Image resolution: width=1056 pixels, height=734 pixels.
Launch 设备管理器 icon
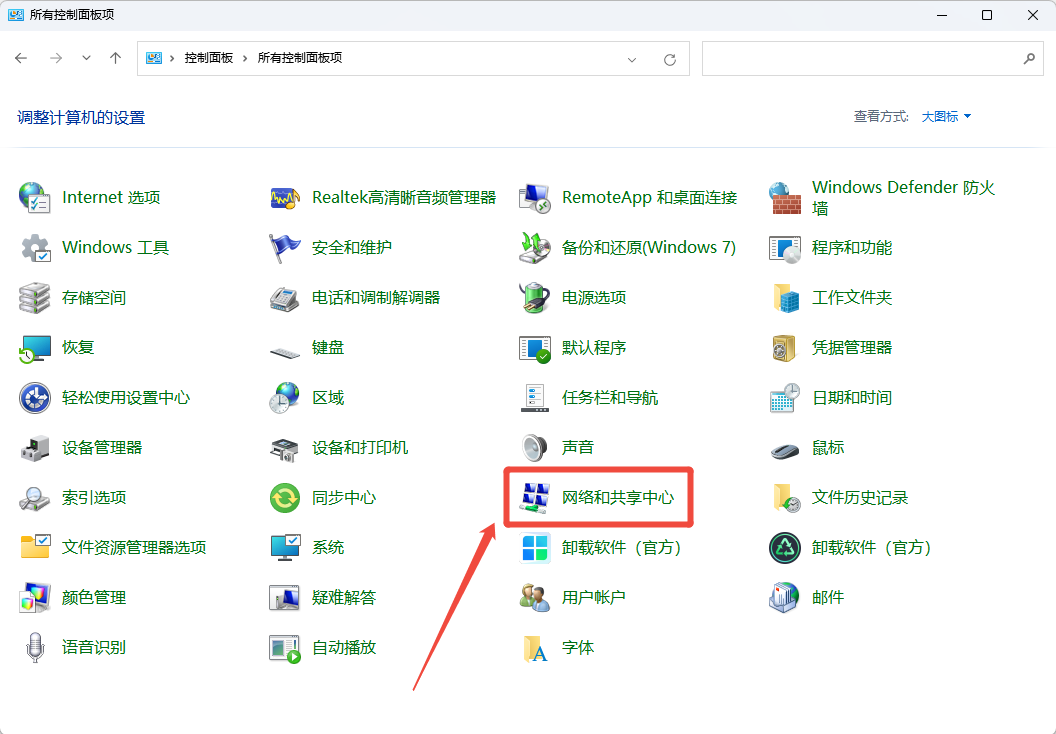34,448
